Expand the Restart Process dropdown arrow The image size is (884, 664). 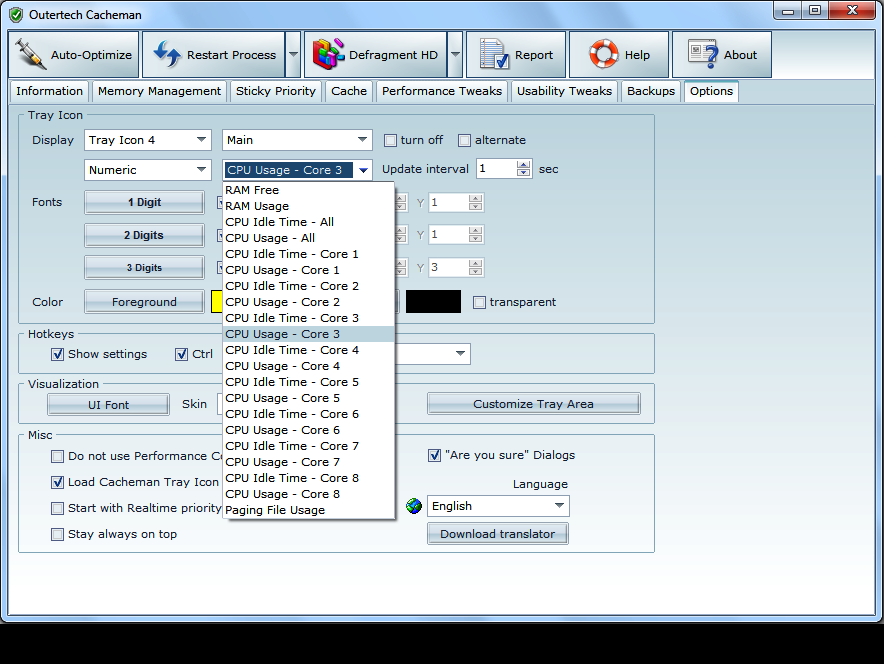(x=293, y=55)
